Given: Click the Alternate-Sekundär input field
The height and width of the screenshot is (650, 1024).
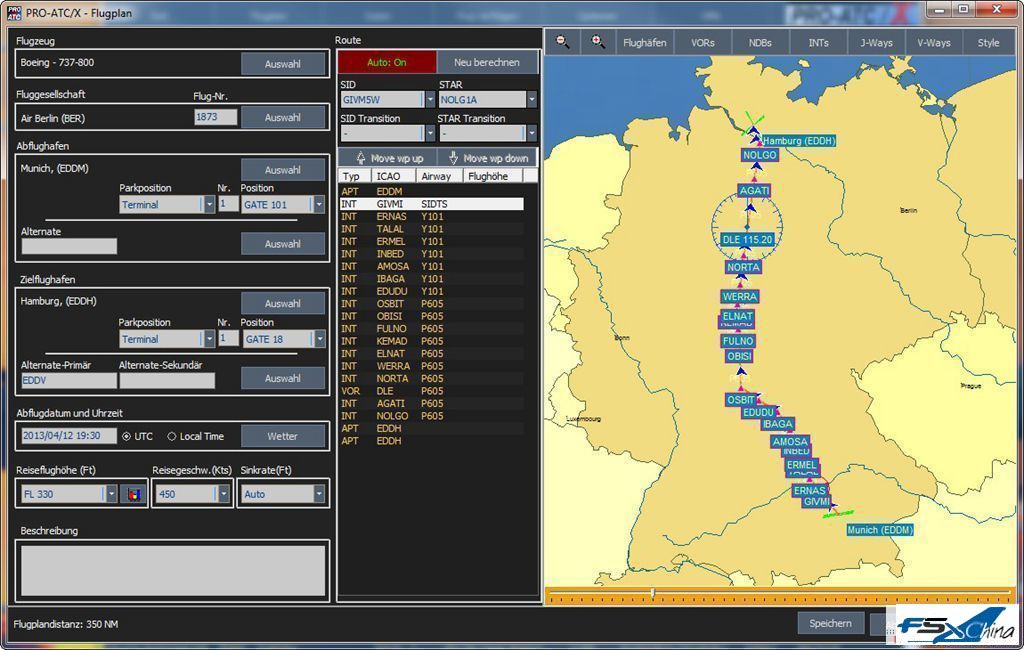Looking at the screenshot, I should [x=167, y=380].
